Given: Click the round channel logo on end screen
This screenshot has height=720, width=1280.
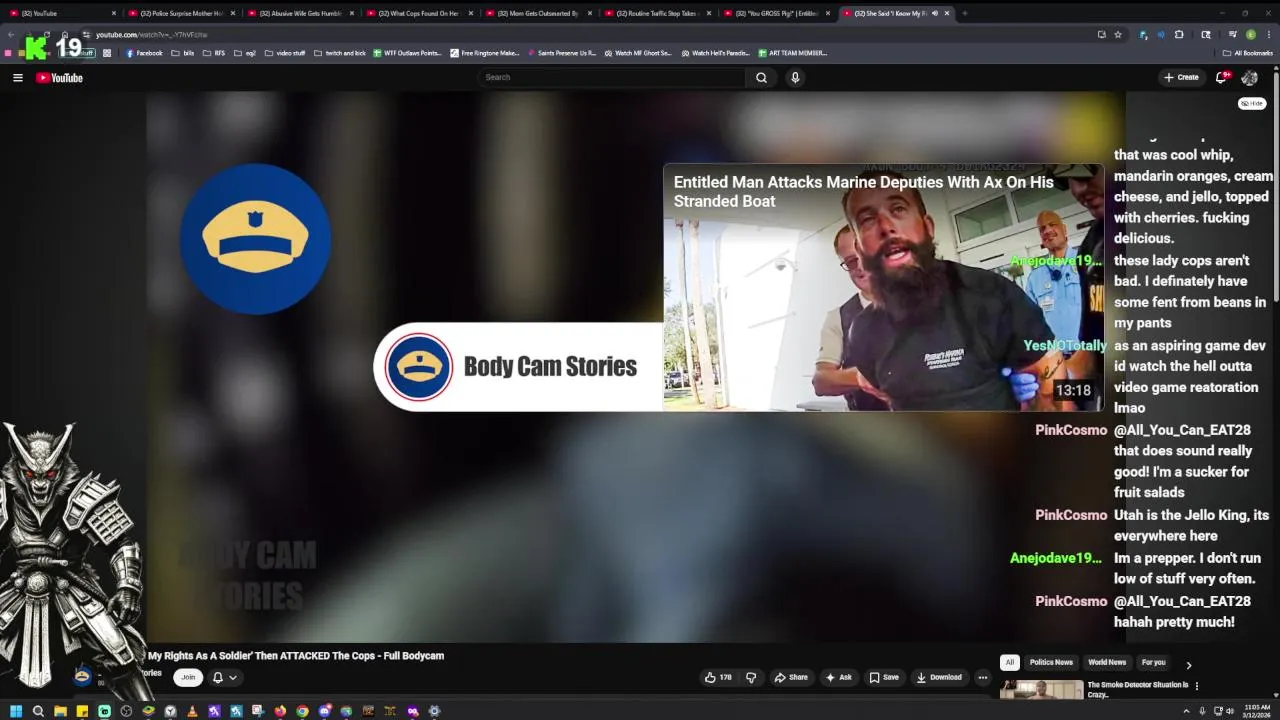Looking at the screenshot, I should 255,238.
